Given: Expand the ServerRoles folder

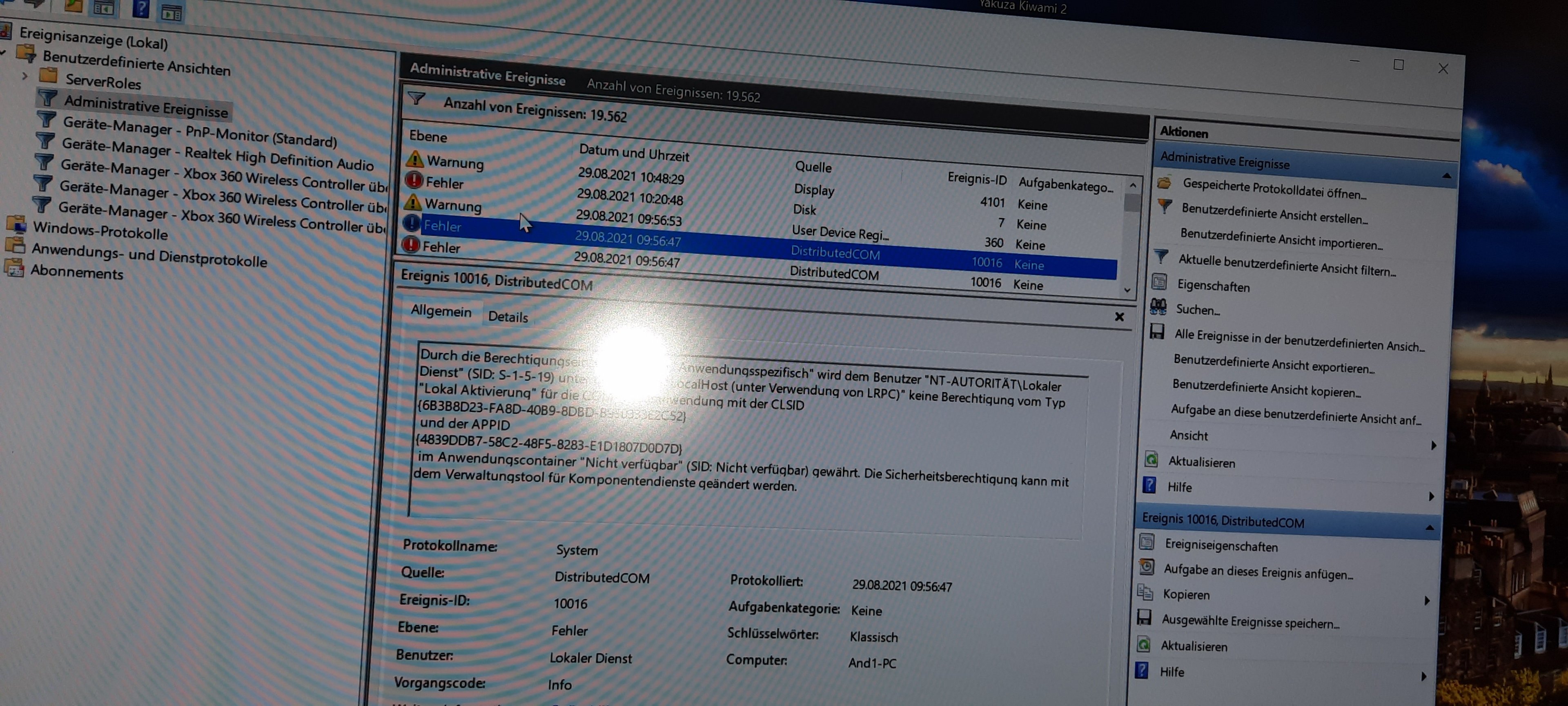Looking at the screenshot, I should pos(25,76).
